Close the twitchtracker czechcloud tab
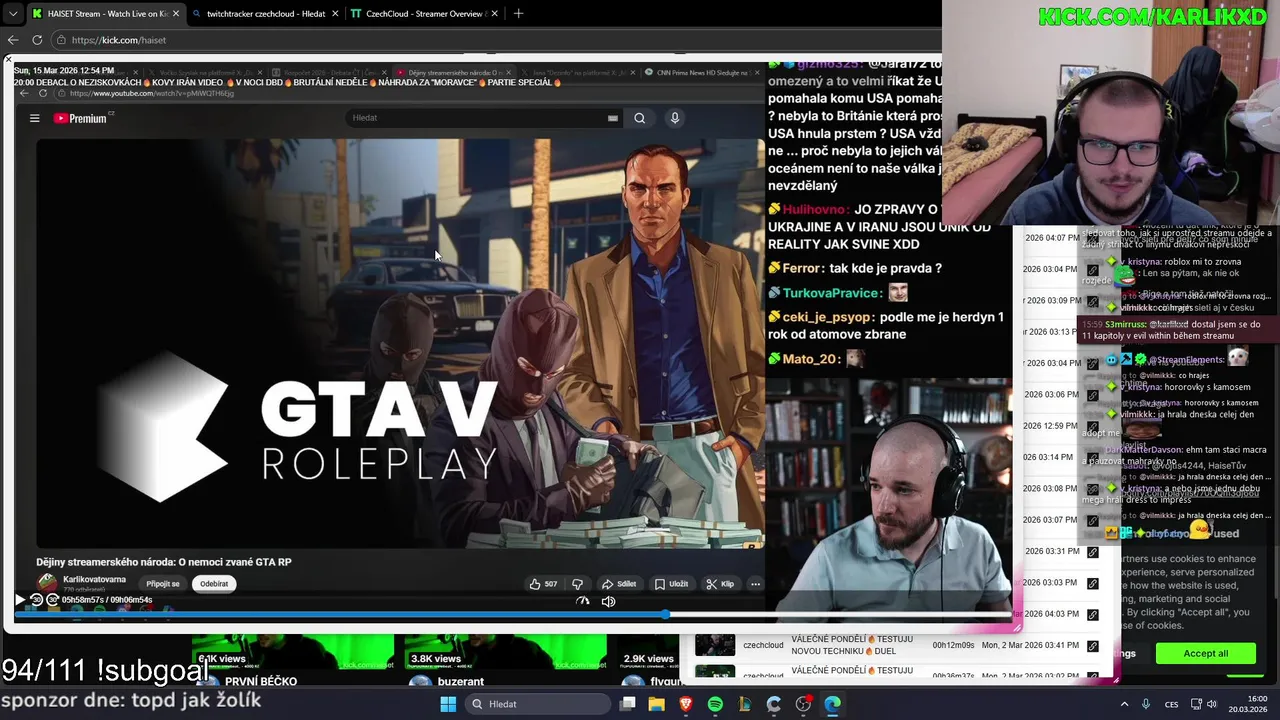1280x720 pixels. coord(334,14)
